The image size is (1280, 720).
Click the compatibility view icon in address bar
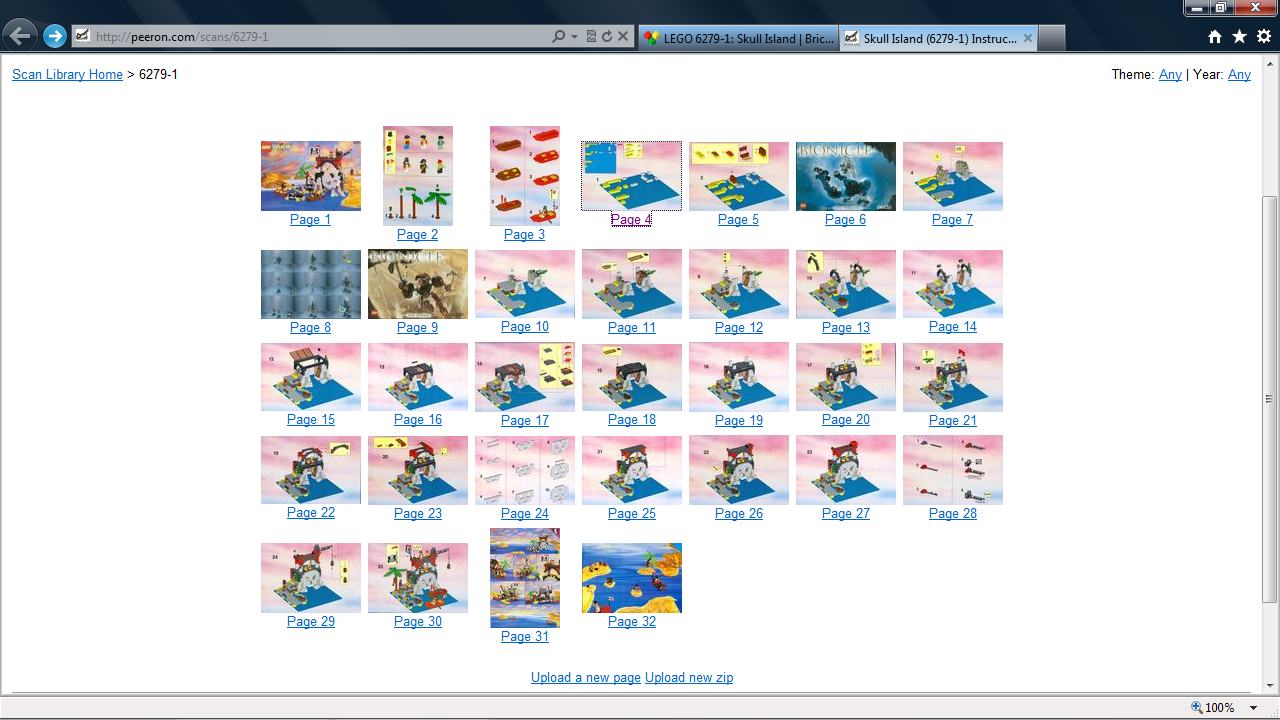point(591,37)
